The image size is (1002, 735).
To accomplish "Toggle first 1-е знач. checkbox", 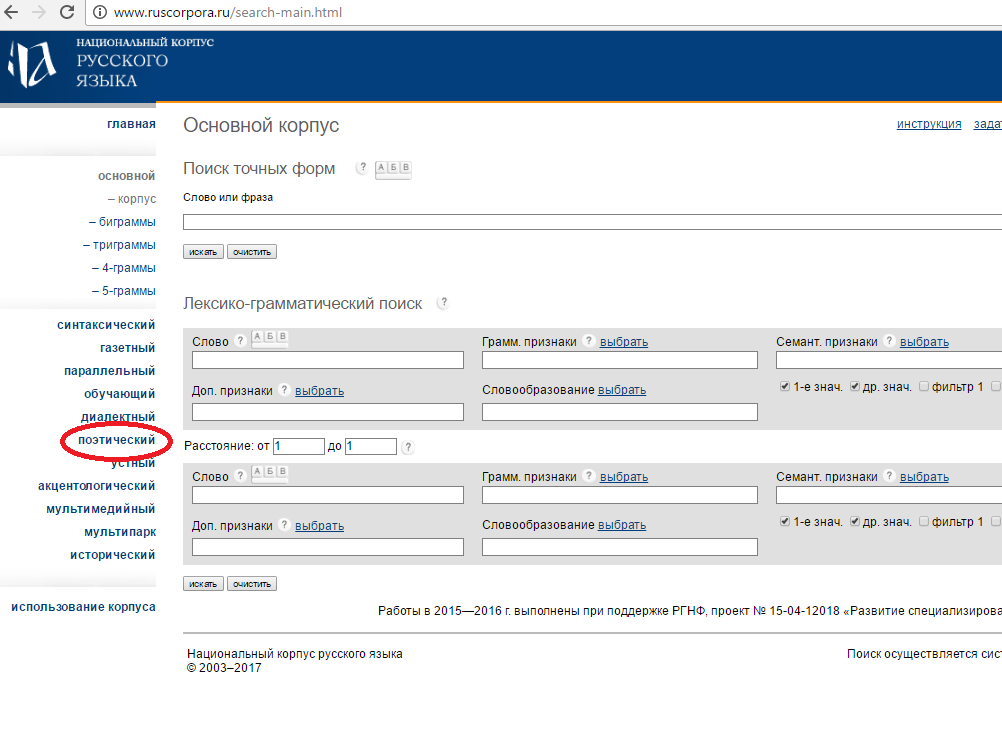I will tap(785, 386).
